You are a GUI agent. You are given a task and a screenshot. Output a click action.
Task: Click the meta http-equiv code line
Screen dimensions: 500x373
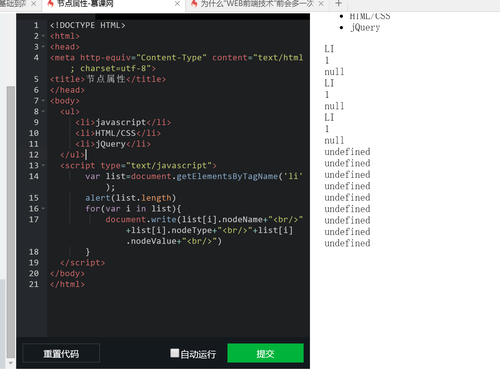177,63
